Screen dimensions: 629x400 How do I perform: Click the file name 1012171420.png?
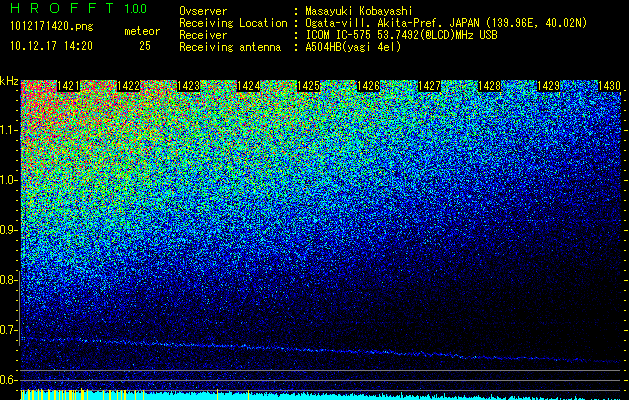point(52,26)
